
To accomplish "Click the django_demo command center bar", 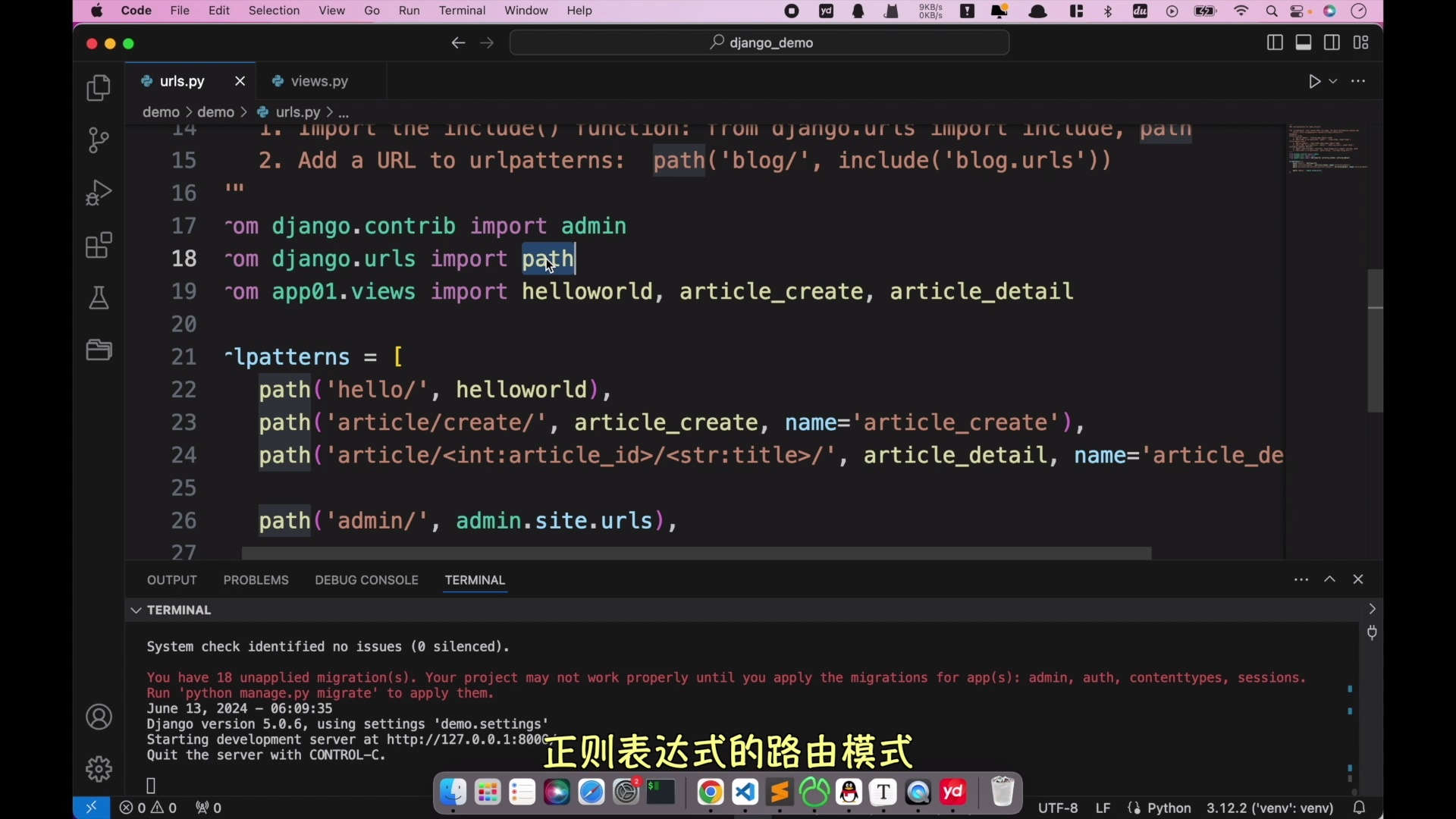I will [x=760, y=42].
